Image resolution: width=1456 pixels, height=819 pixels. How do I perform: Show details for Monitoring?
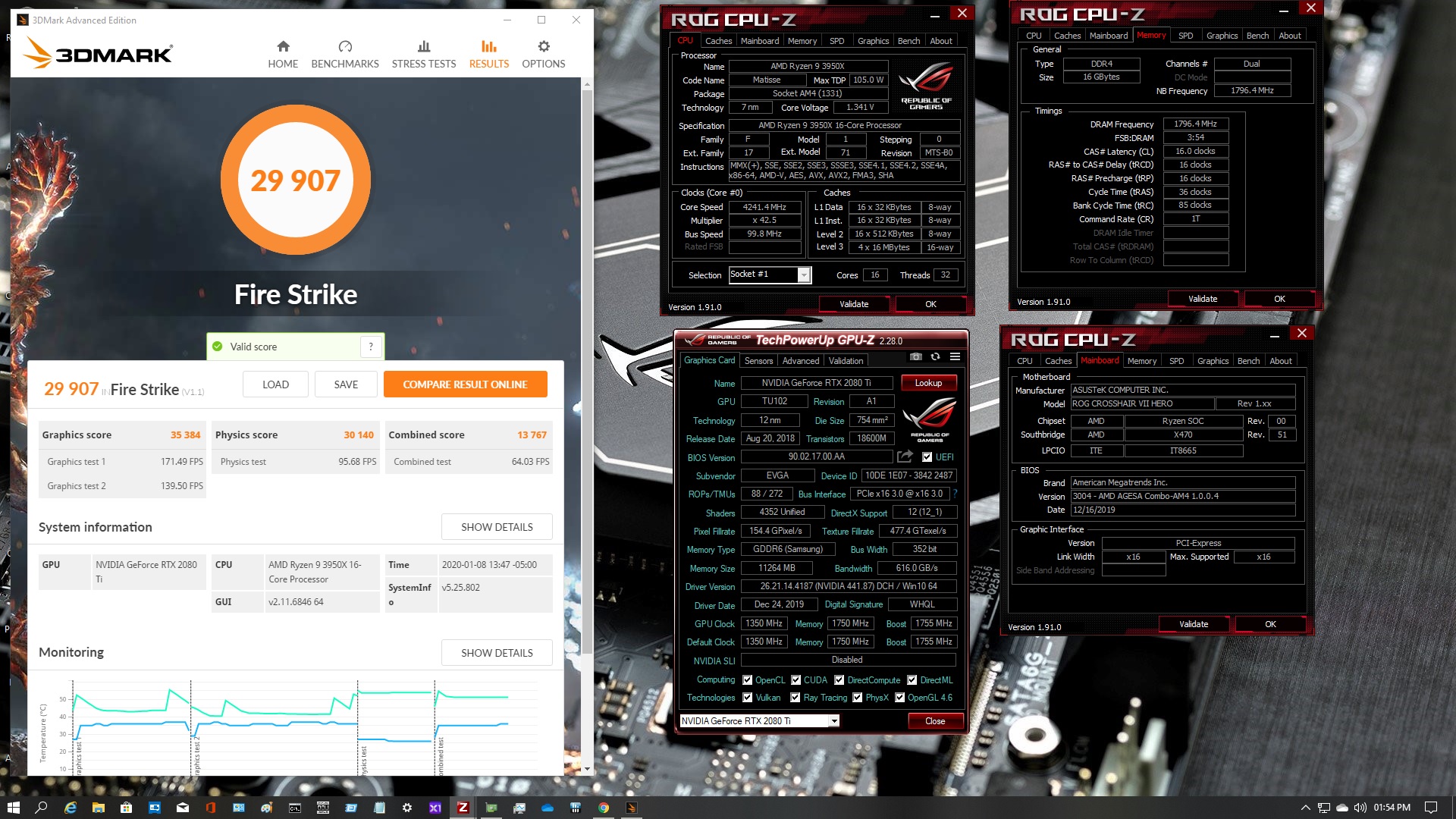tap(497, 653)
